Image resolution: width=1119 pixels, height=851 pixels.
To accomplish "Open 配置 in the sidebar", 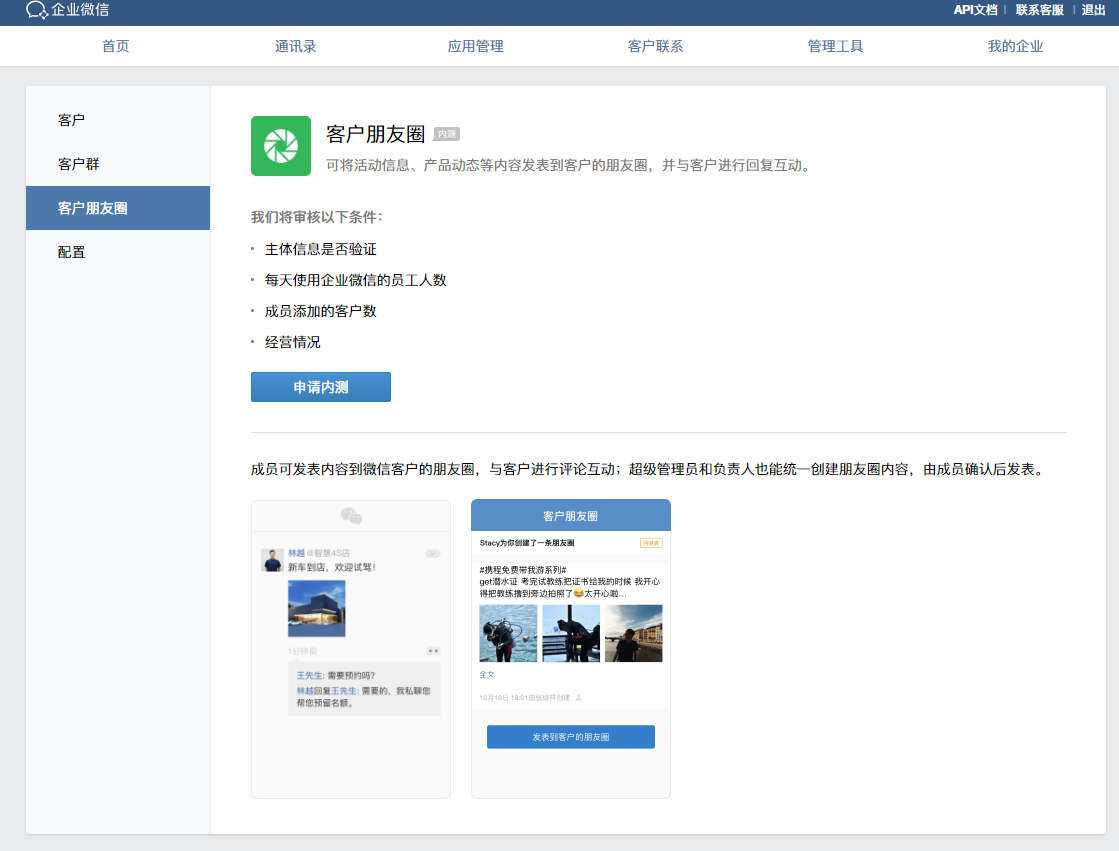I will click(118, 252).
